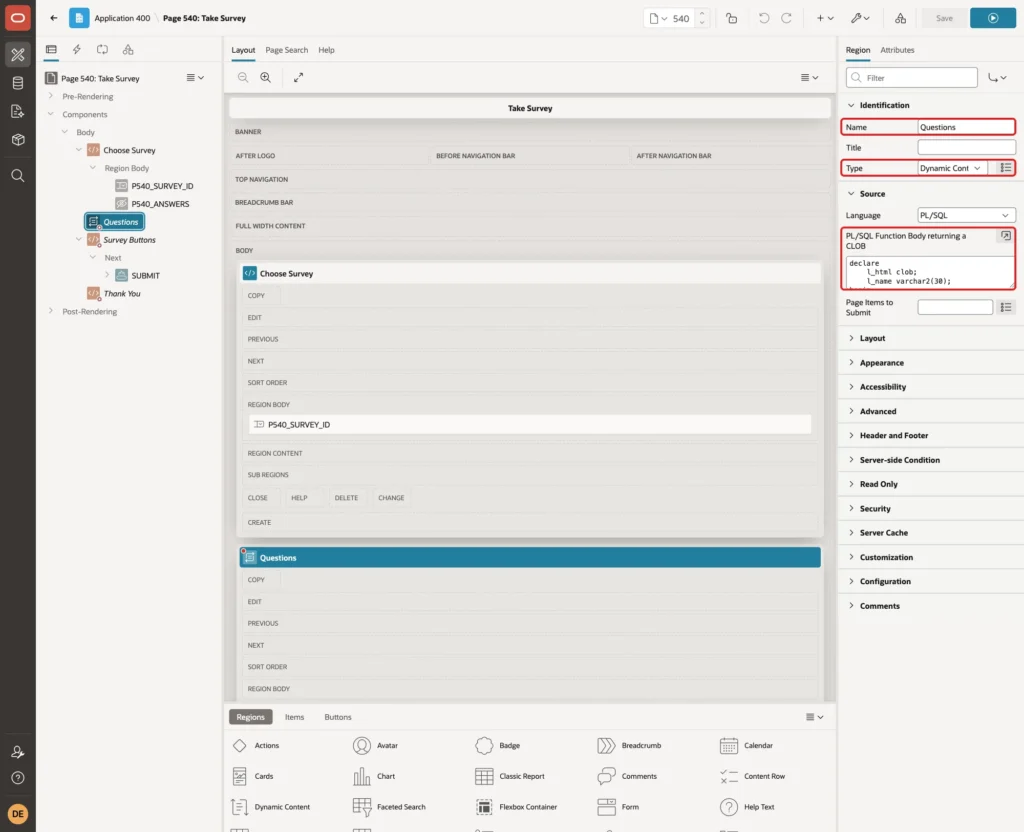Switch to the Page Shared Components tab icon
This screenshot has height=832, width=1024.
point(128,49)
